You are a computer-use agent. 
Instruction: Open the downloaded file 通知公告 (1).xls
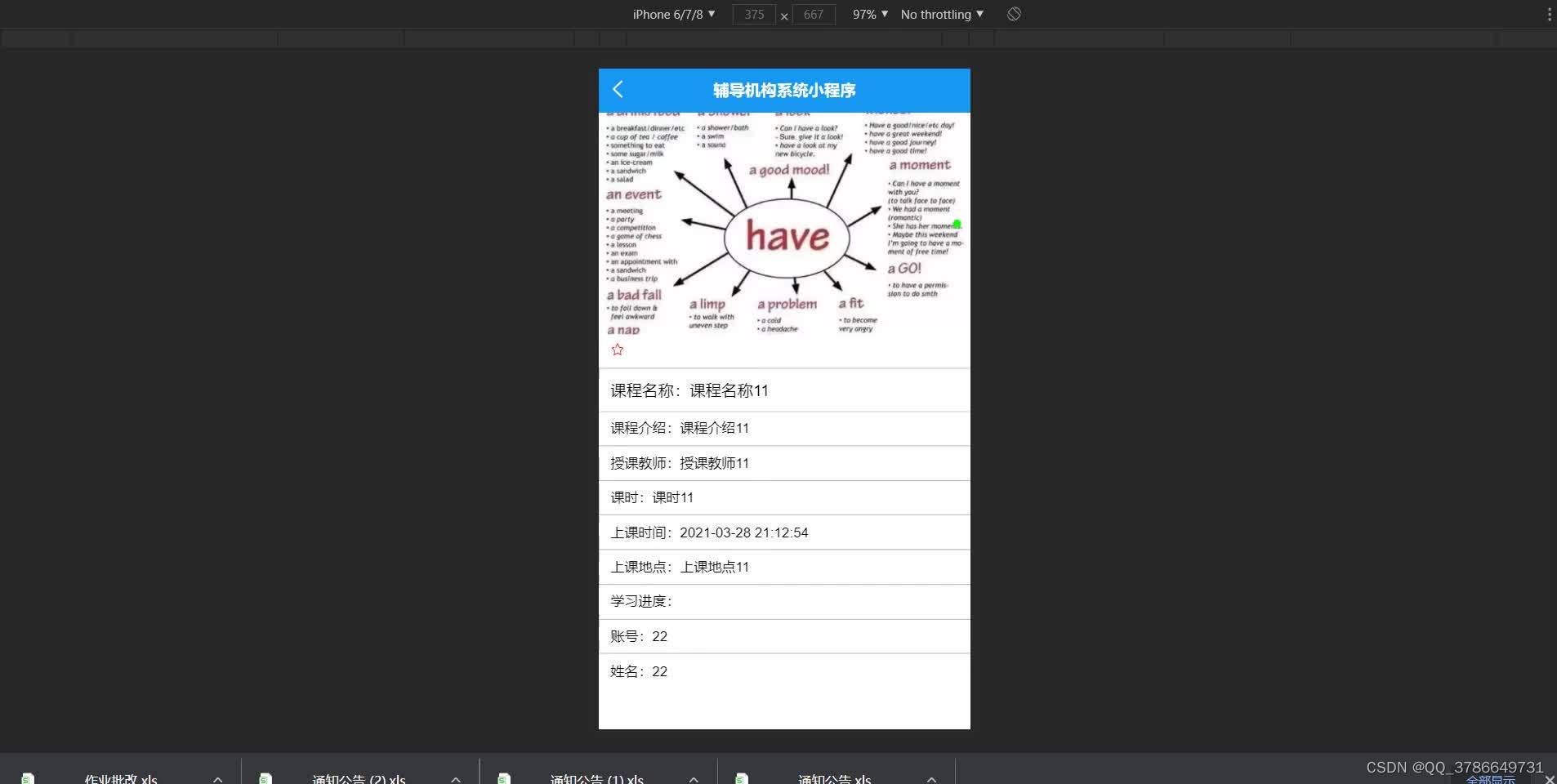click(596, 779)
